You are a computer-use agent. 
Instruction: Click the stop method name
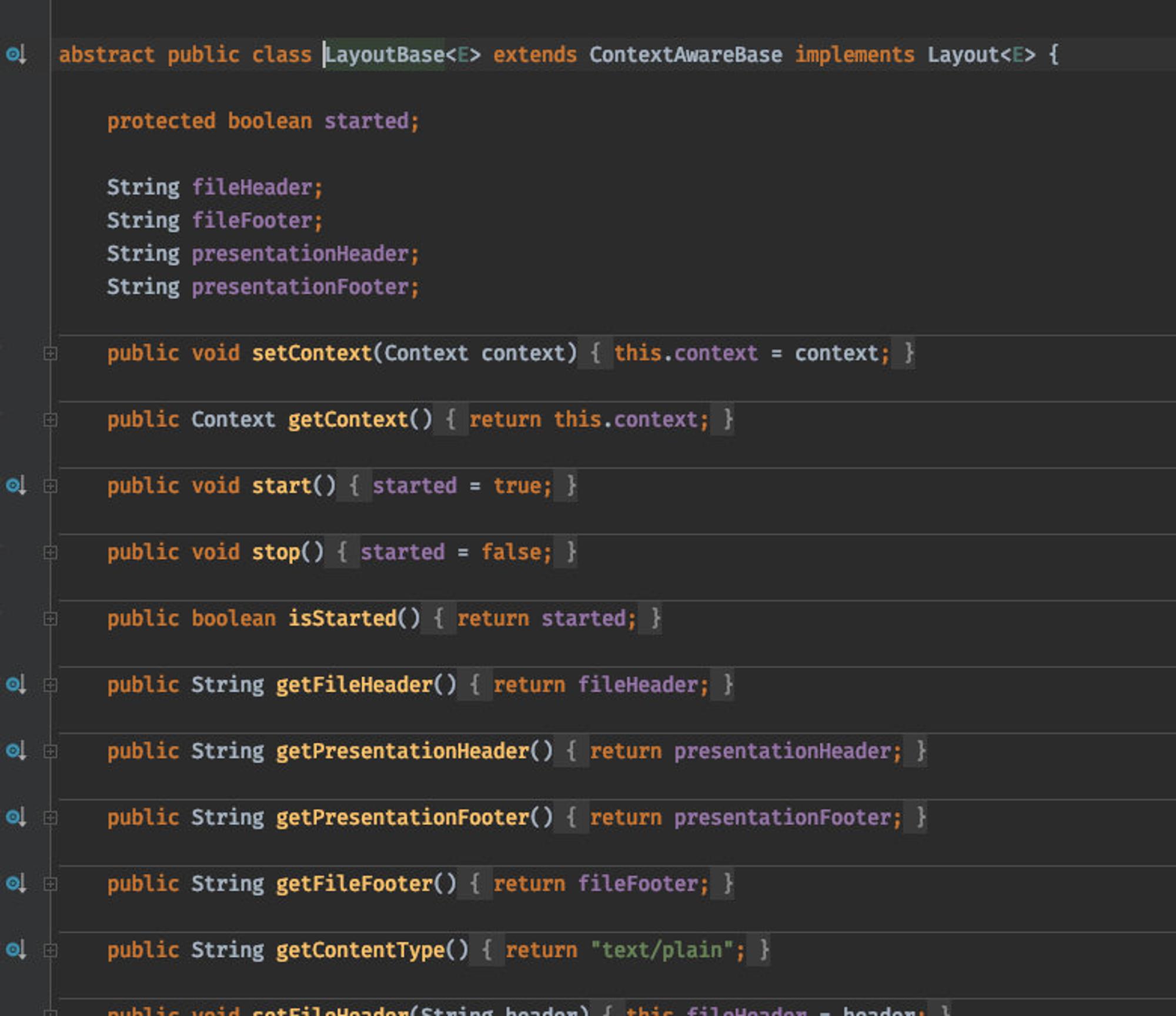tap(276, 553)
